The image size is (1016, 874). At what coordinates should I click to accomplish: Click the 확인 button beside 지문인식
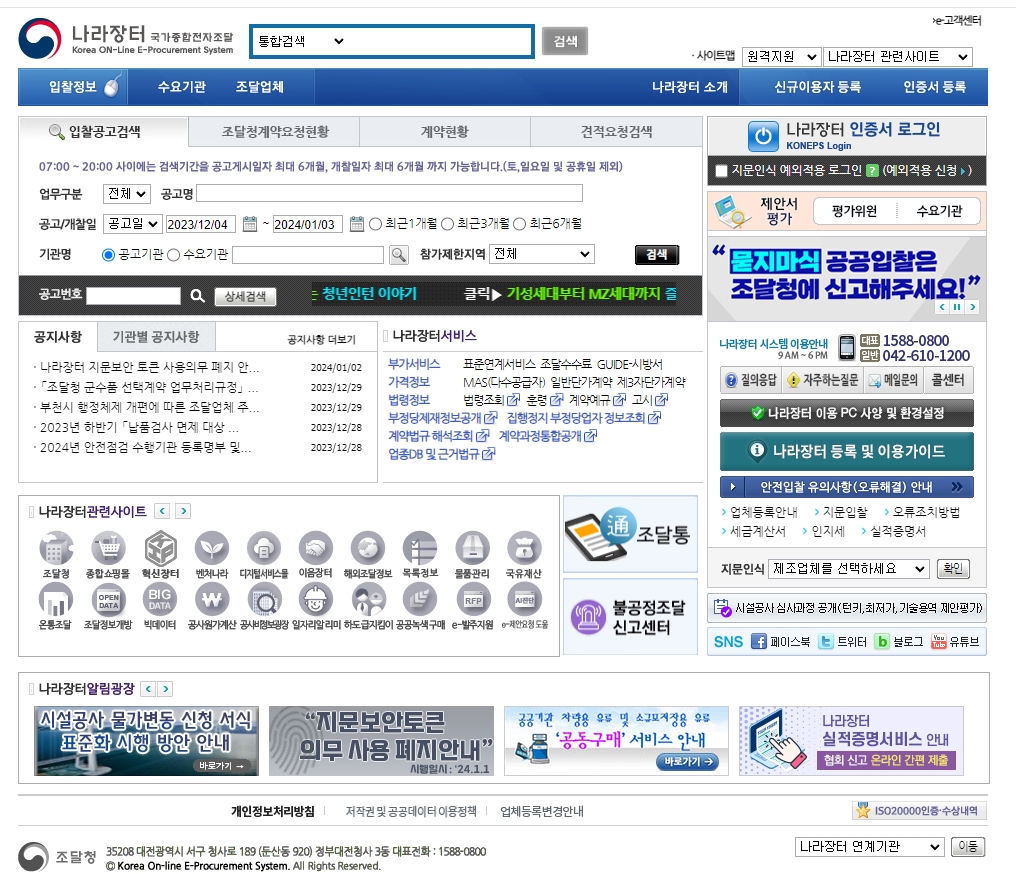coord(953,569)
